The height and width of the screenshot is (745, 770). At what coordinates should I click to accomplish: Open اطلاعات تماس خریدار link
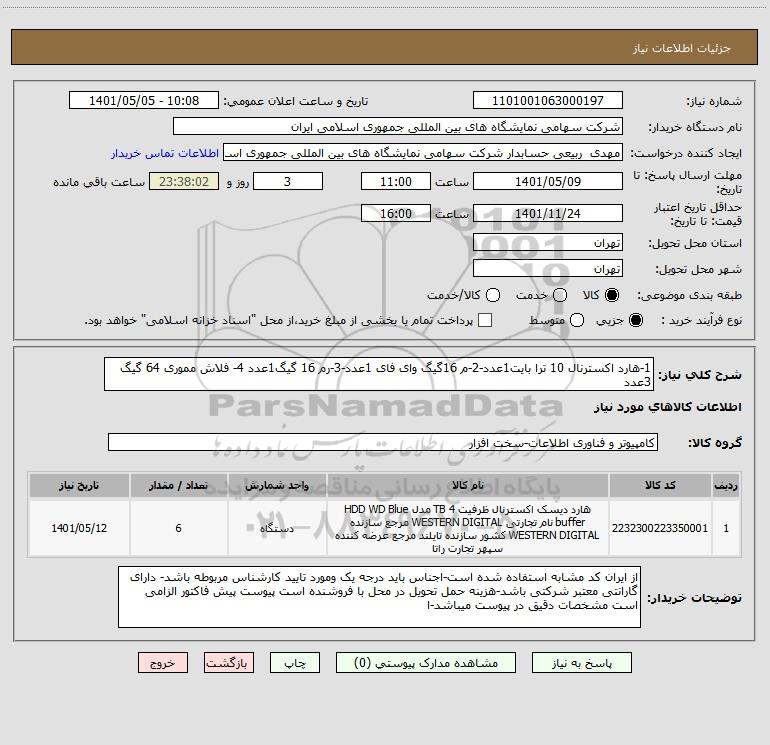coord(165,153)
